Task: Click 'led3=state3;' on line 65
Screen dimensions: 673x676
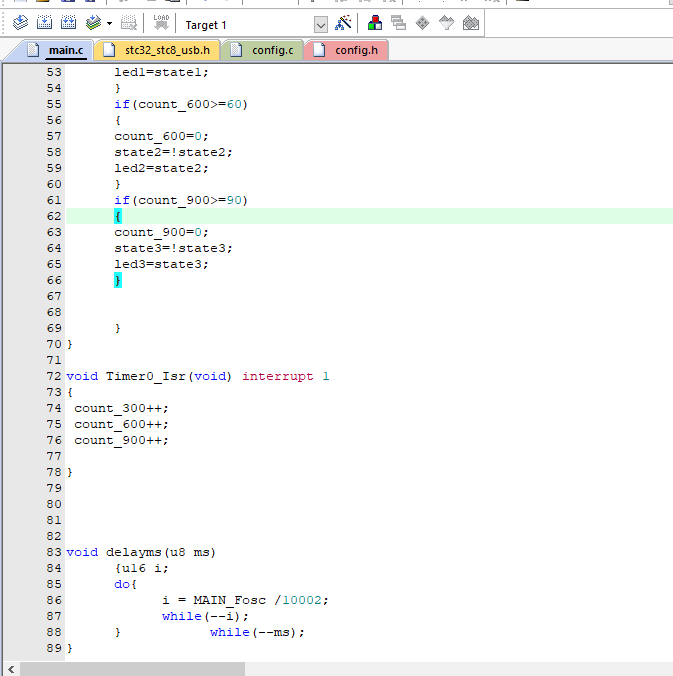Action: [161, 264]
